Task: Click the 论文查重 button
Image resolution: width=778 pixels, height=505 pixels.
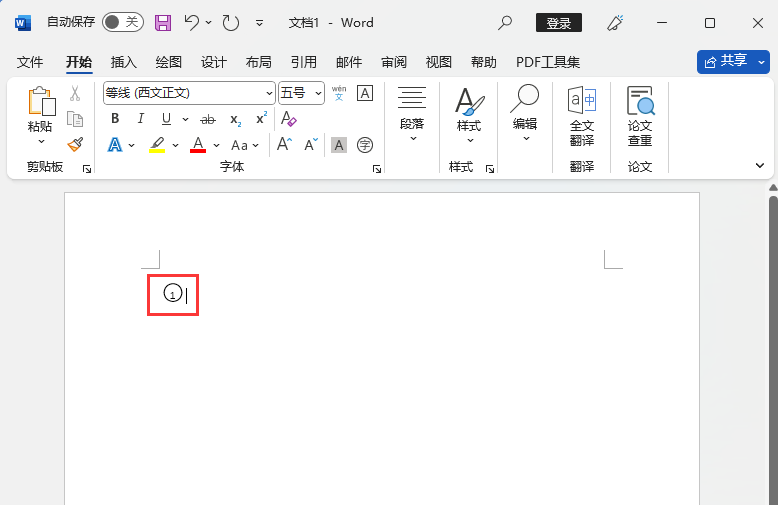Action: (640, 116)
